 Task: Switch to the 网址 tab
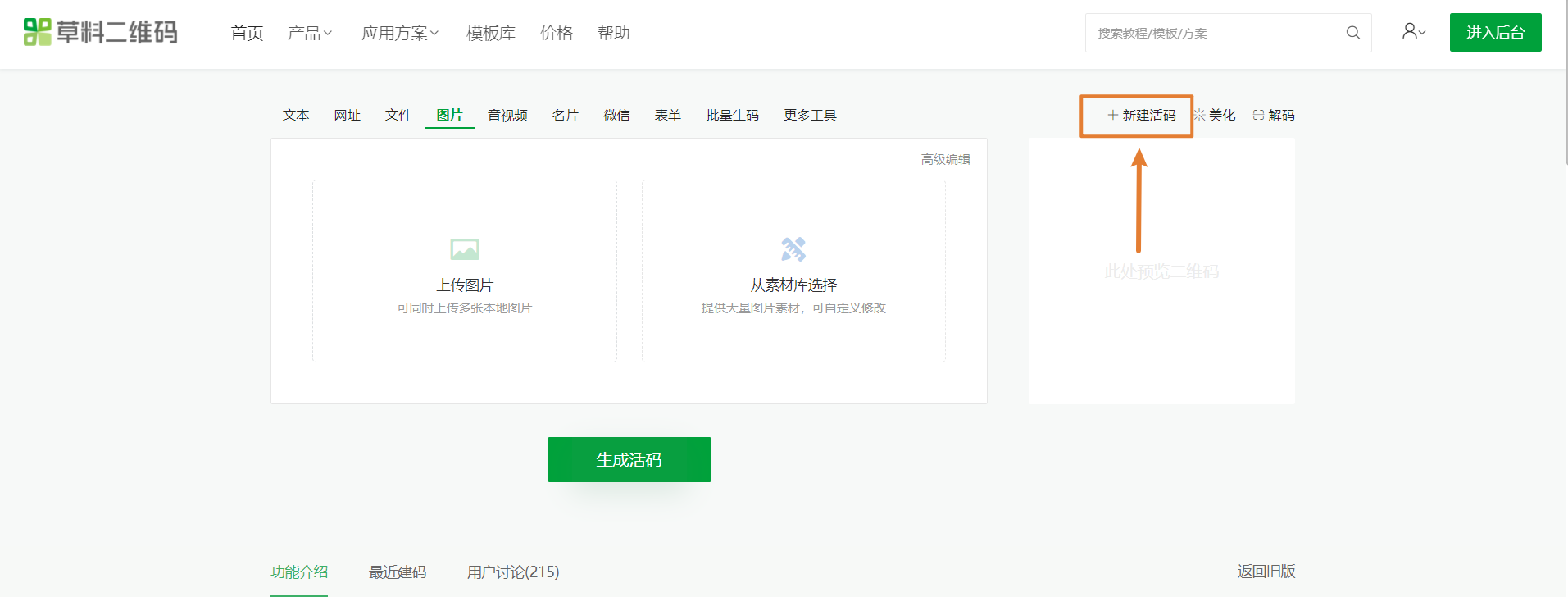tap(347, 116)
